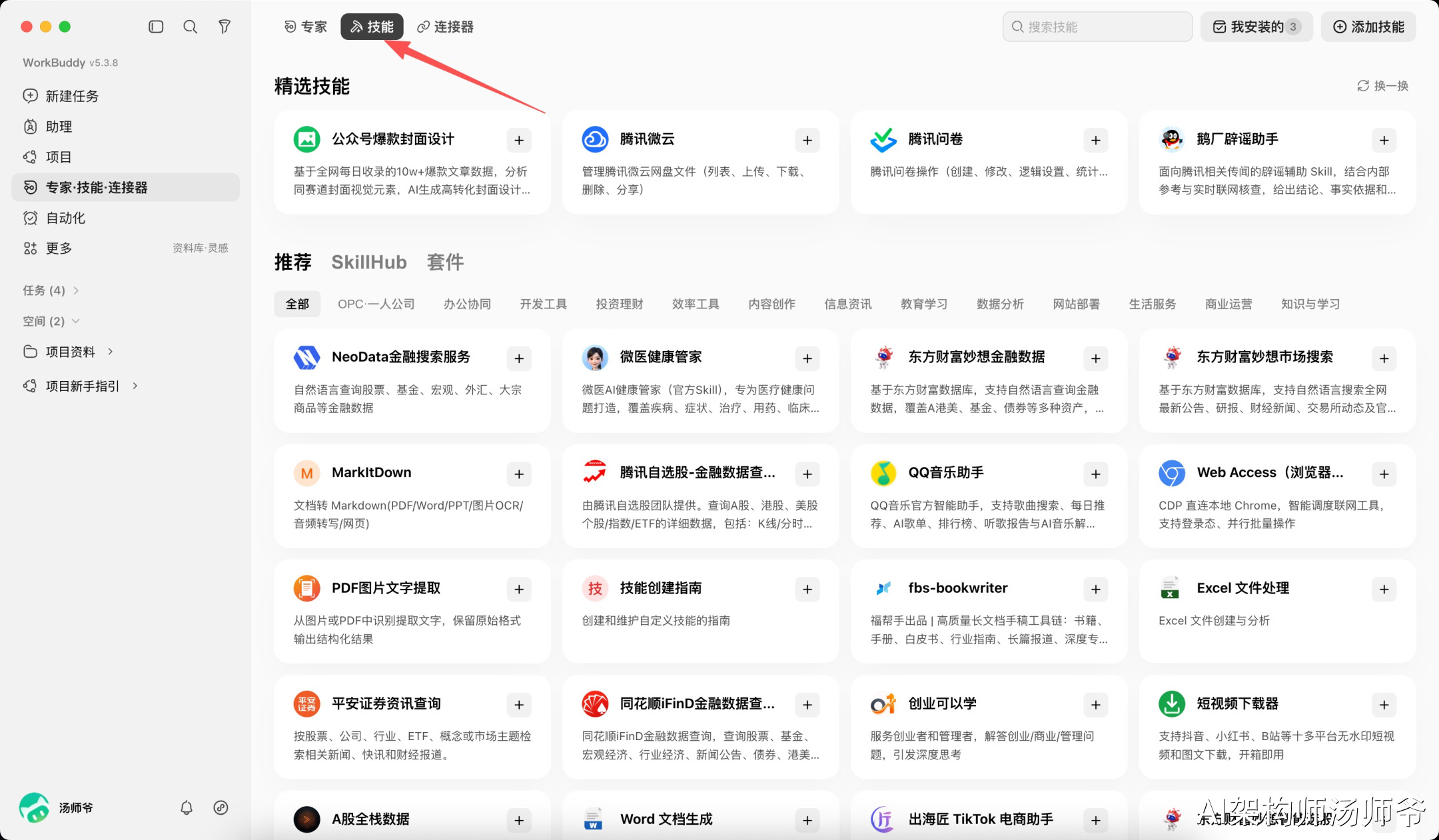Add 短视频下载器 skill with plus icon
1439x840 pixels.
pyautogui.click(x=1384, y=705)
